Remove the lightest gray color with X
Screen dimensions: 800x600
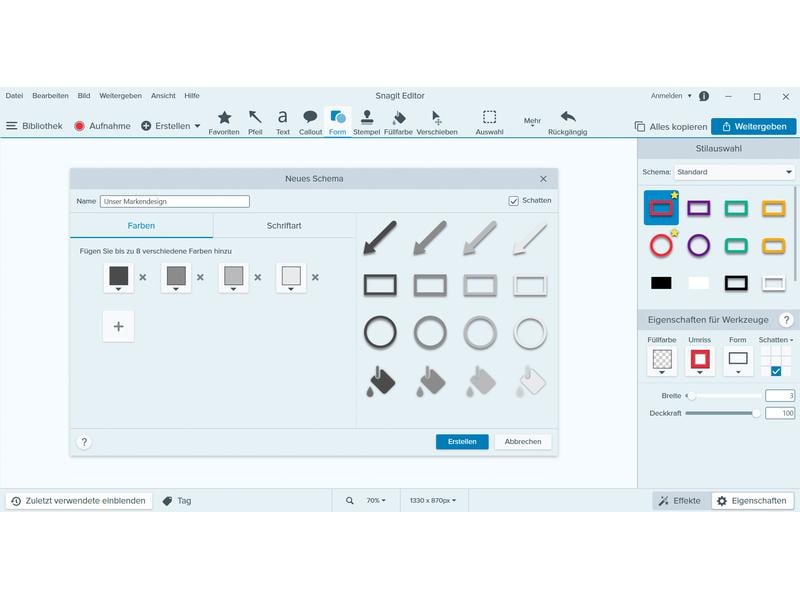point(315,277)
